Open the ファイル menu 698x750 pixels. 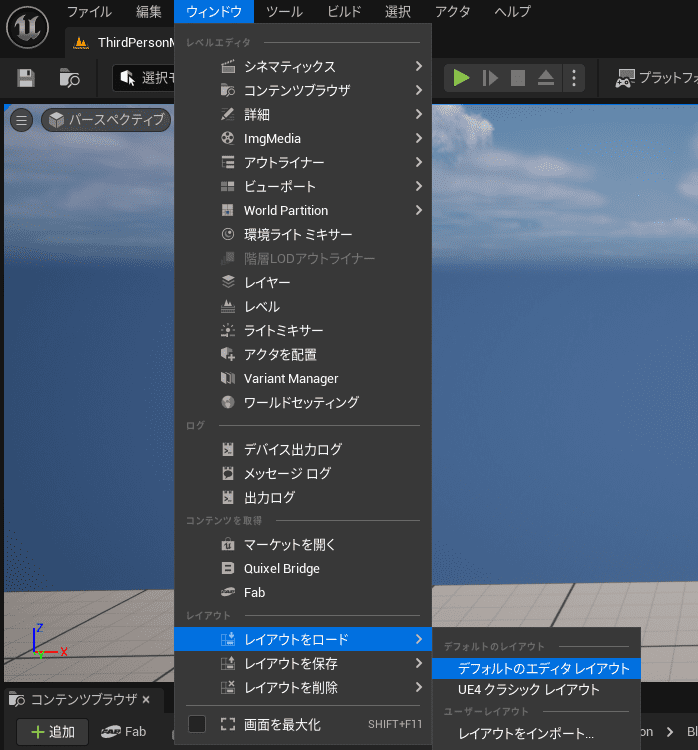click(x=89, y=11)
